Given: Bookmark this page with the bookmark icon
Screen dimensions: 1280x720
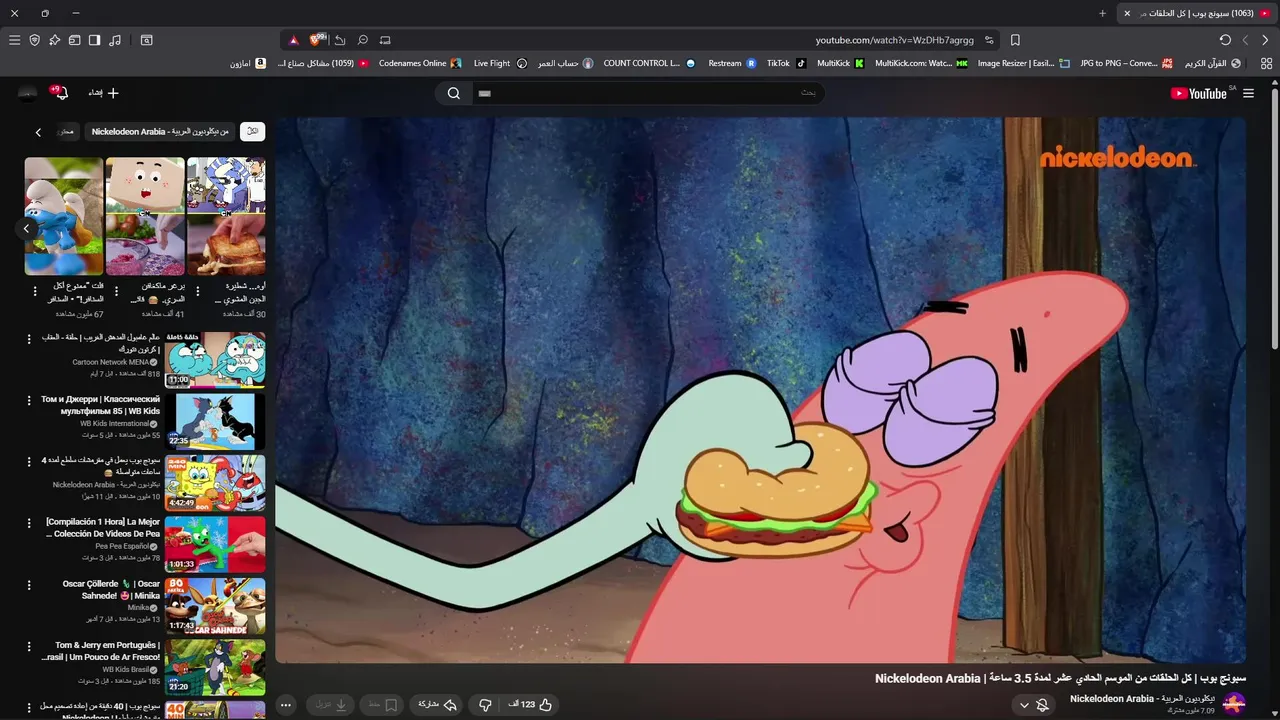Looking at the screenshot, I should (1015, 40).
